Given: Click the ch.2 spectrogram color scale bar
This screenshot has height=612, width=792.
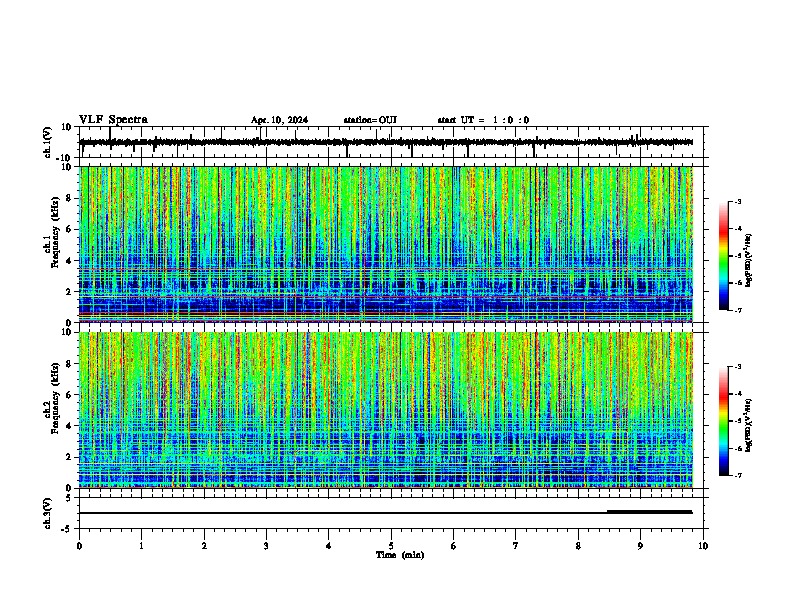Looking at the screenshot, I should [724, 421].
